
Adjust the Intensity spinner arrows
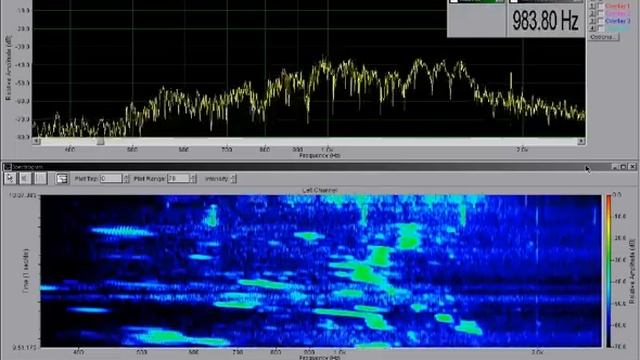[233, 179]
